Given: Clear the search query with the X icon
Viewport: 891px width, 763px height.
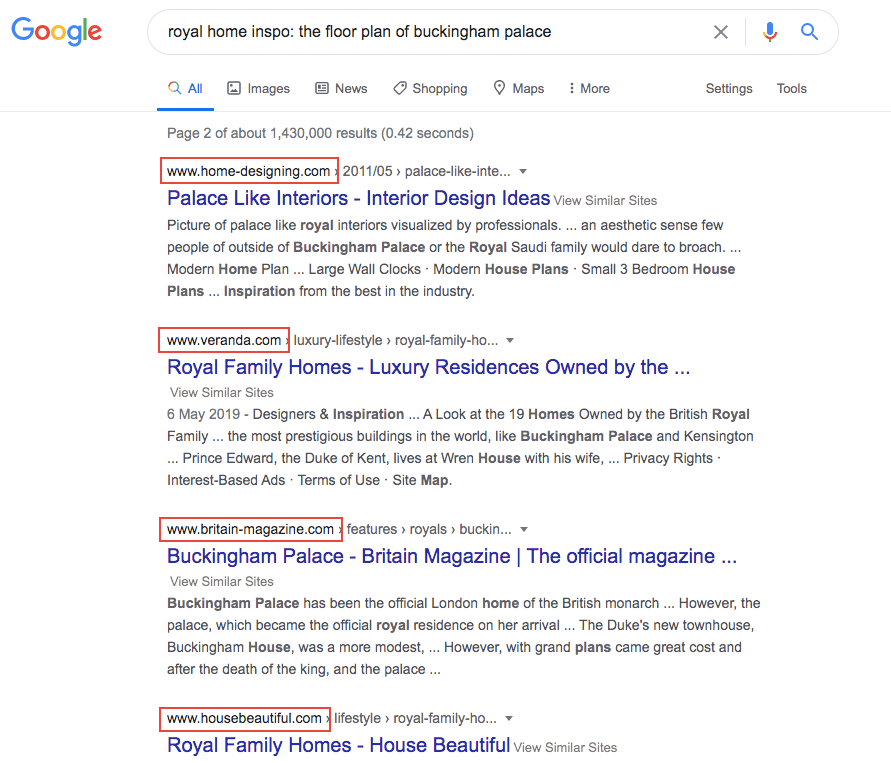Looking at the screenshot, I should 721,32.
